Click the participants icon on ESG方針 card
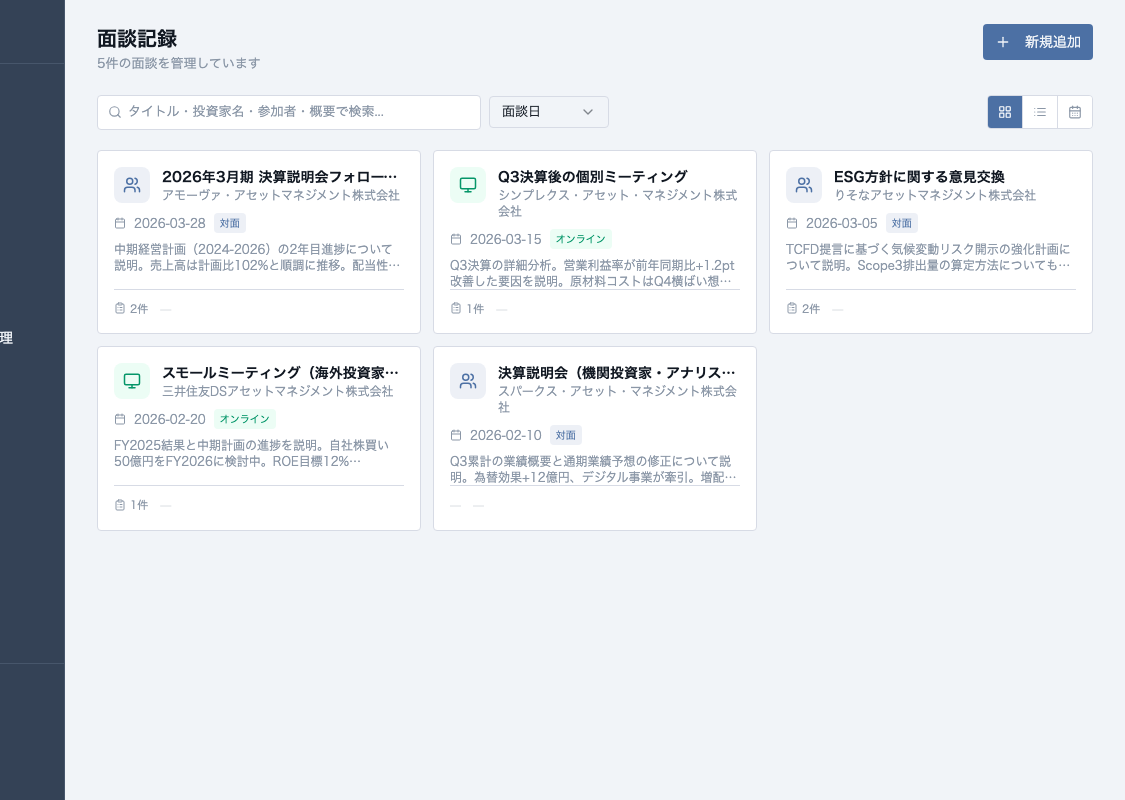 tap(804, 185)
